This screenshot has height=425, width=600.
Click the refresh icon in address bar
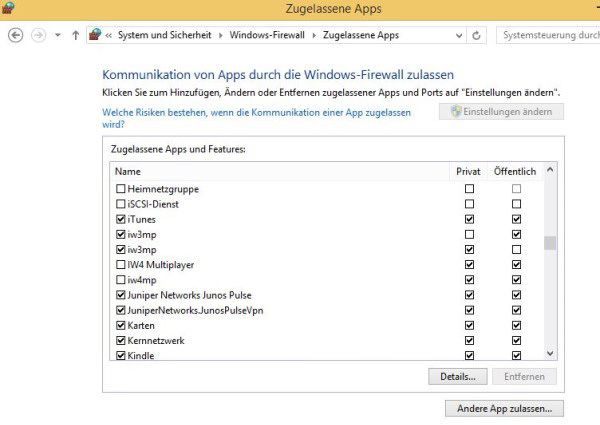[x=477, y=35]
